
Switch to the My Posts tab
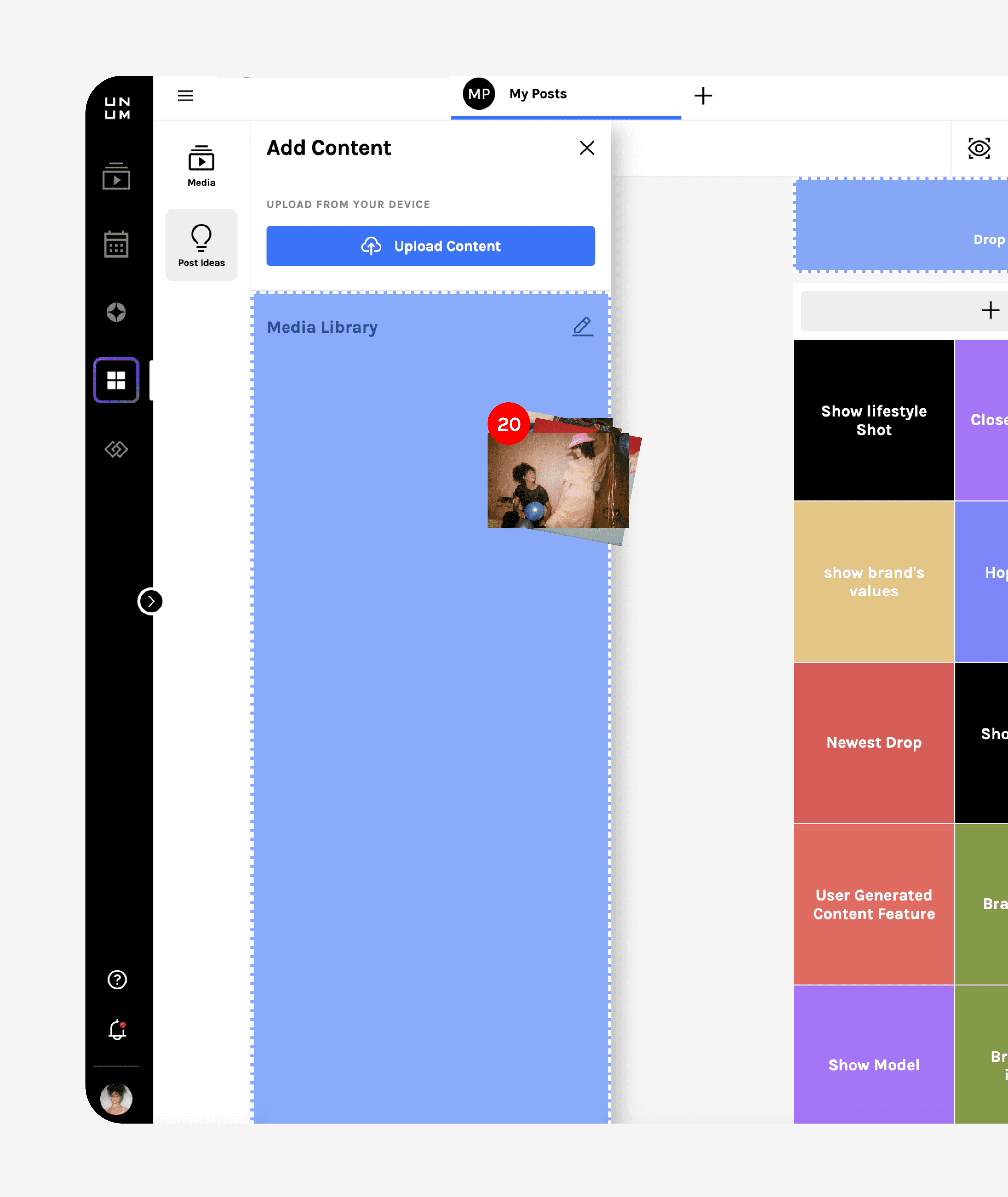(x=537, y=94)
